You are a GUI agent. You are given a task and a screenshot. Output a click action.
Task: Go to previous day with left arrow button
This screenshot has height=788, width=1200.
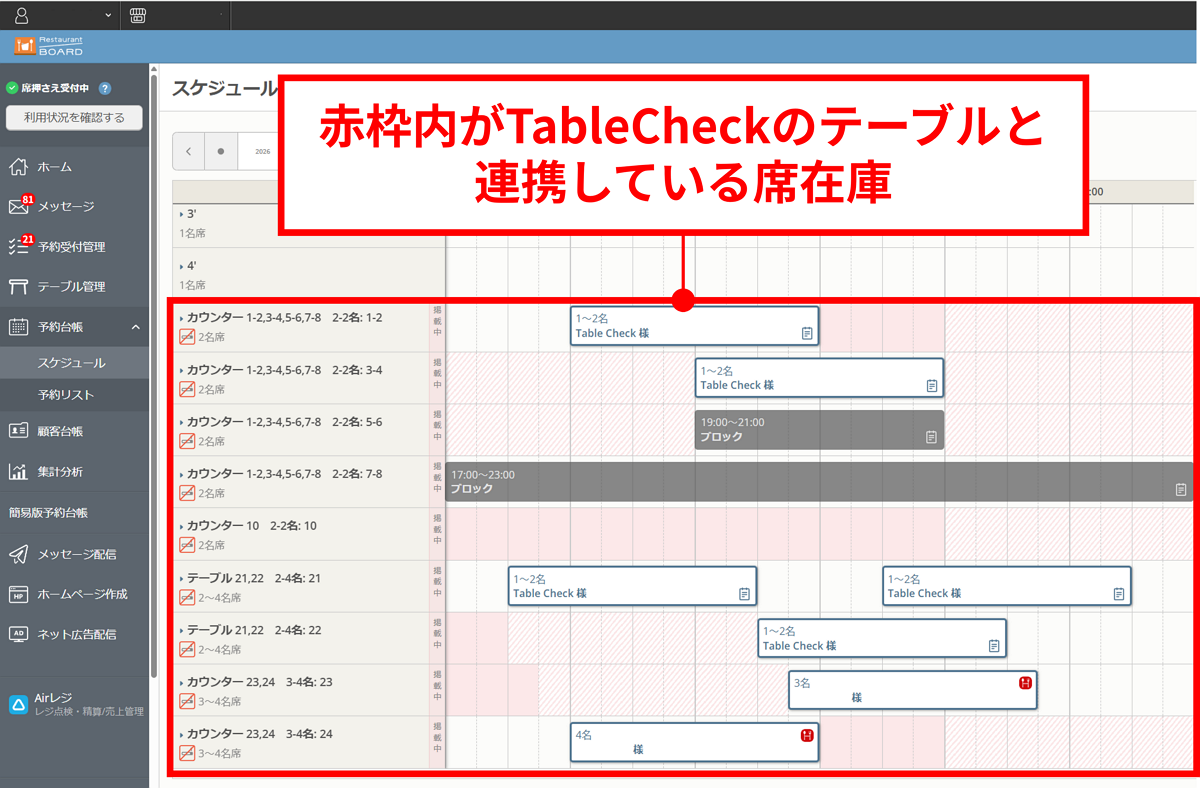coord(188,152)
